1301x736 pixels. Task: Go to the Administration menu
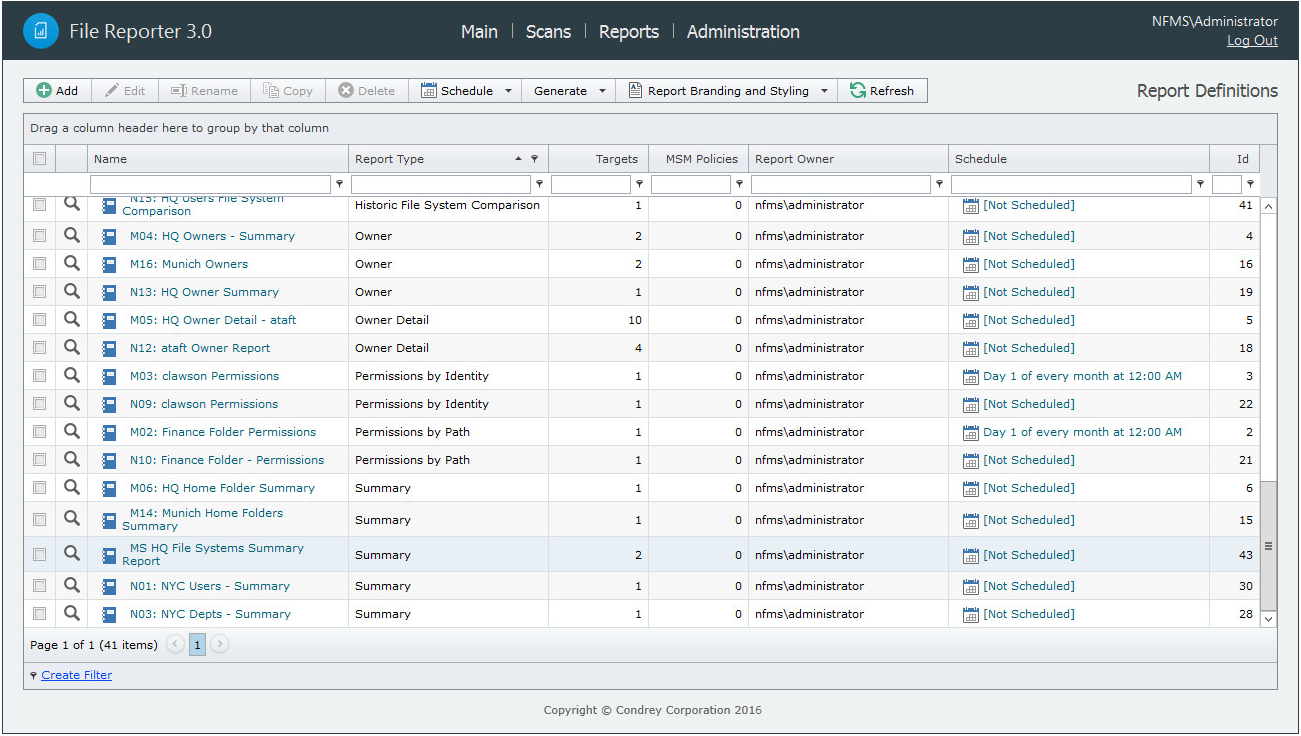[x=743, y=32]
